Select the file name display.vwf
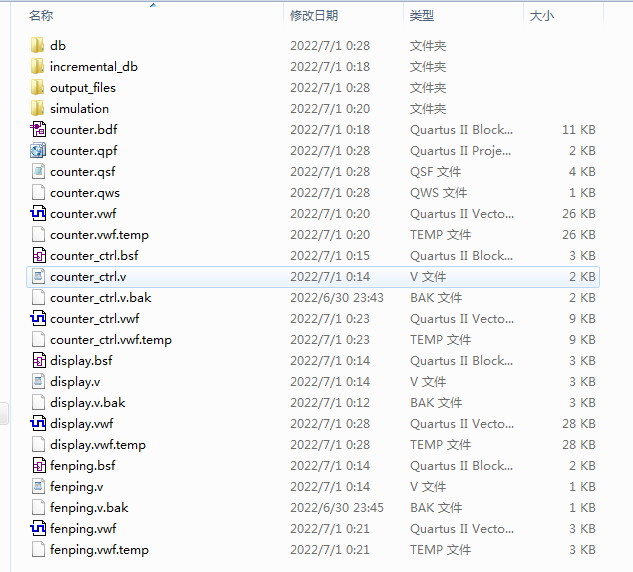Screen dimensions: 633x572 [x=82, y=424]
